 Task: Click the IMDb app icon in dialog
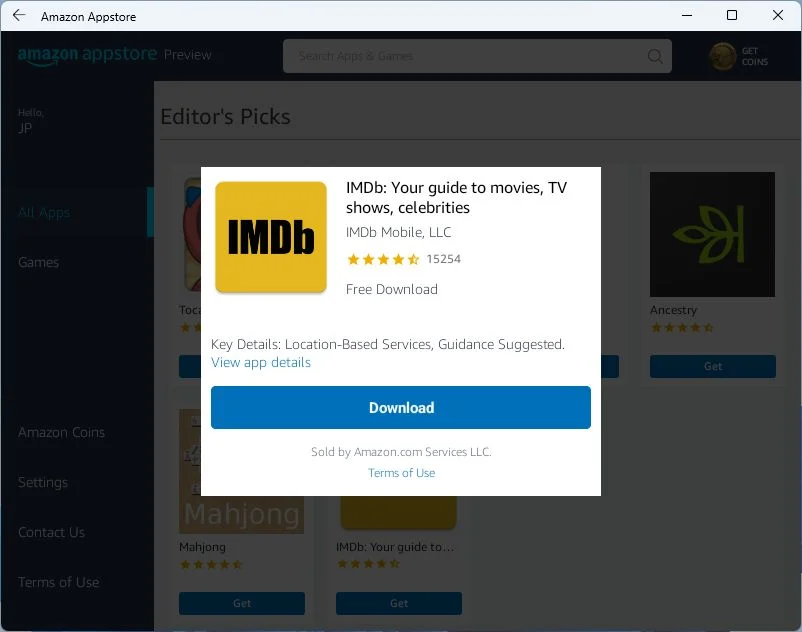point(271,237)
